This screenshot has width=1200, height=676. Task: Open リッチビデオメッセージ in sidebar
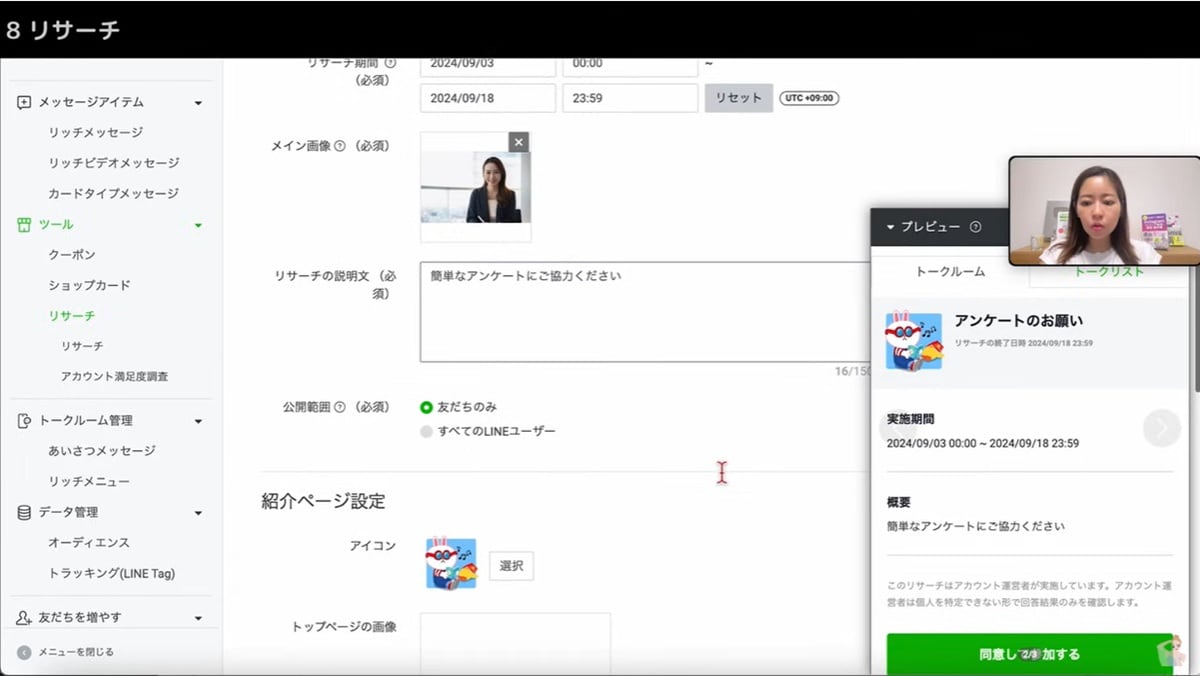pos(114,163)
